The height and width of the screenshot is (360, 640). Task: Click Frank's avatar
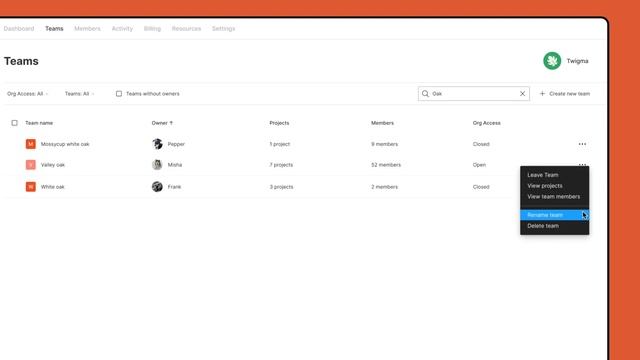(157, 187)
